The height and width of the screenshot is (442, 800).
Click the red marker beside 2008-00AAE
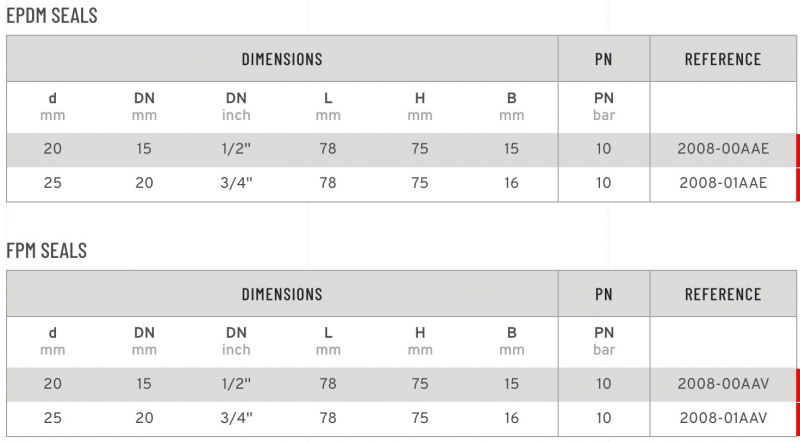click(797, 149)
